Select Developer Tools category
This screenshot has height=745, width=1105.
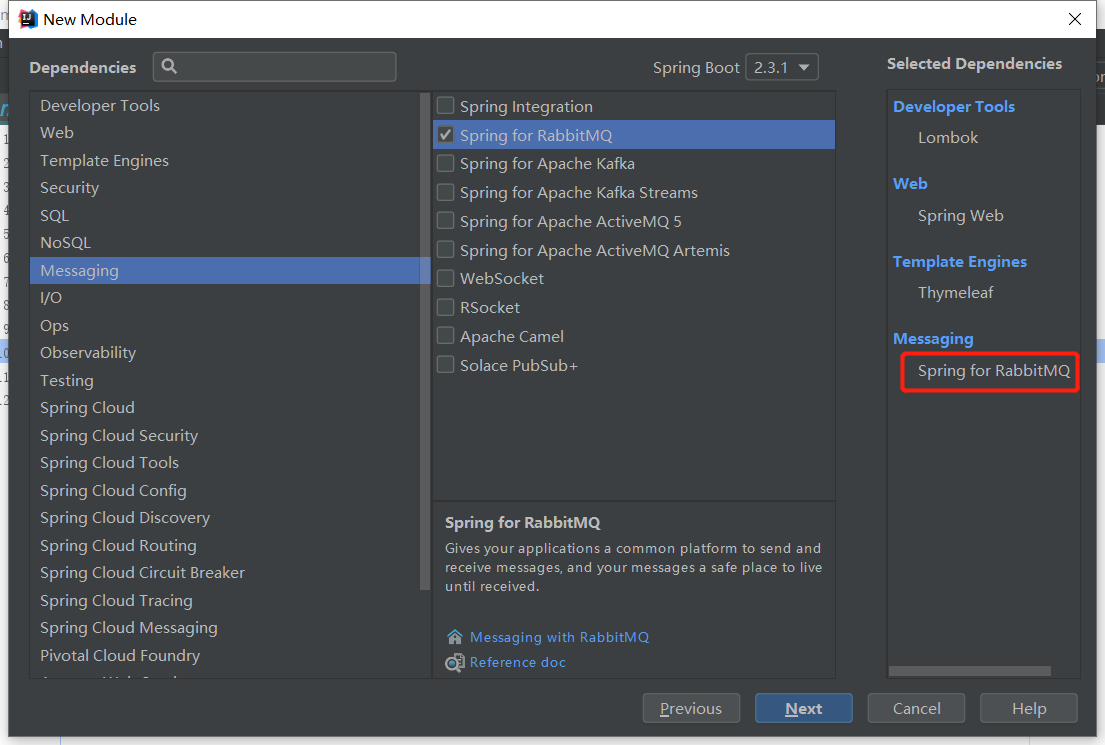point(226,106)
